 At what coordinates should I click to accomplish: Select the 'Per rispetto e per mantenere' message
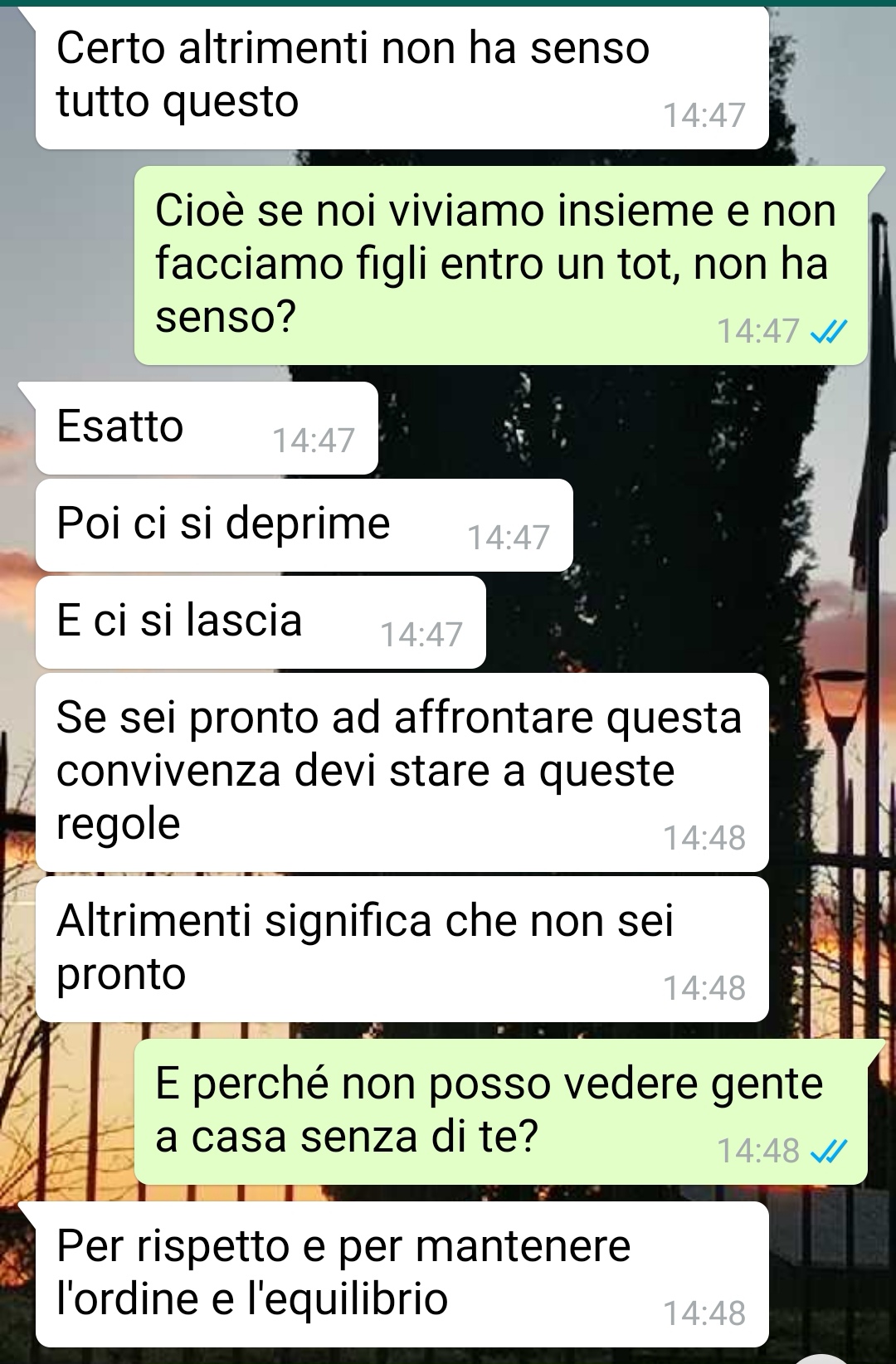pos(402,1274)
